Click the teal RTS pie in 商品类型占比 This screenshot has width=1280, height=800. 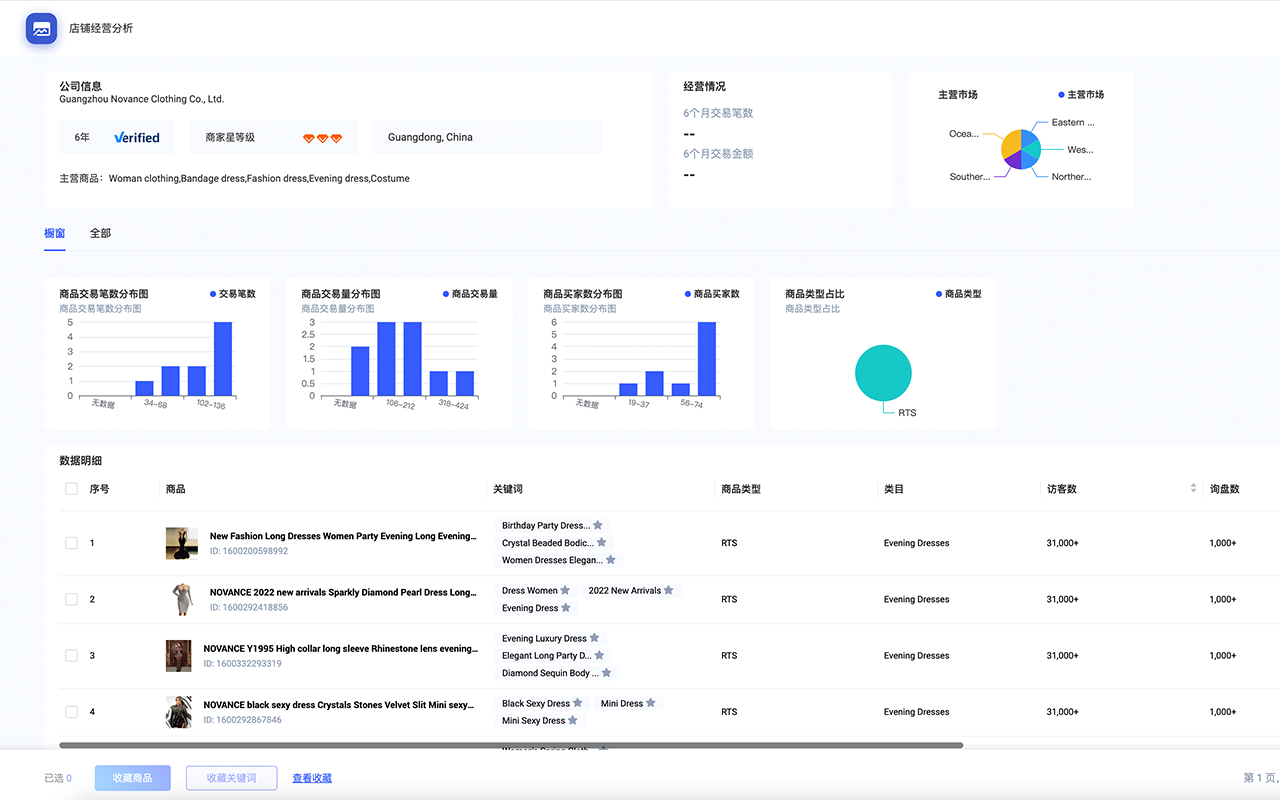(883, 374)
